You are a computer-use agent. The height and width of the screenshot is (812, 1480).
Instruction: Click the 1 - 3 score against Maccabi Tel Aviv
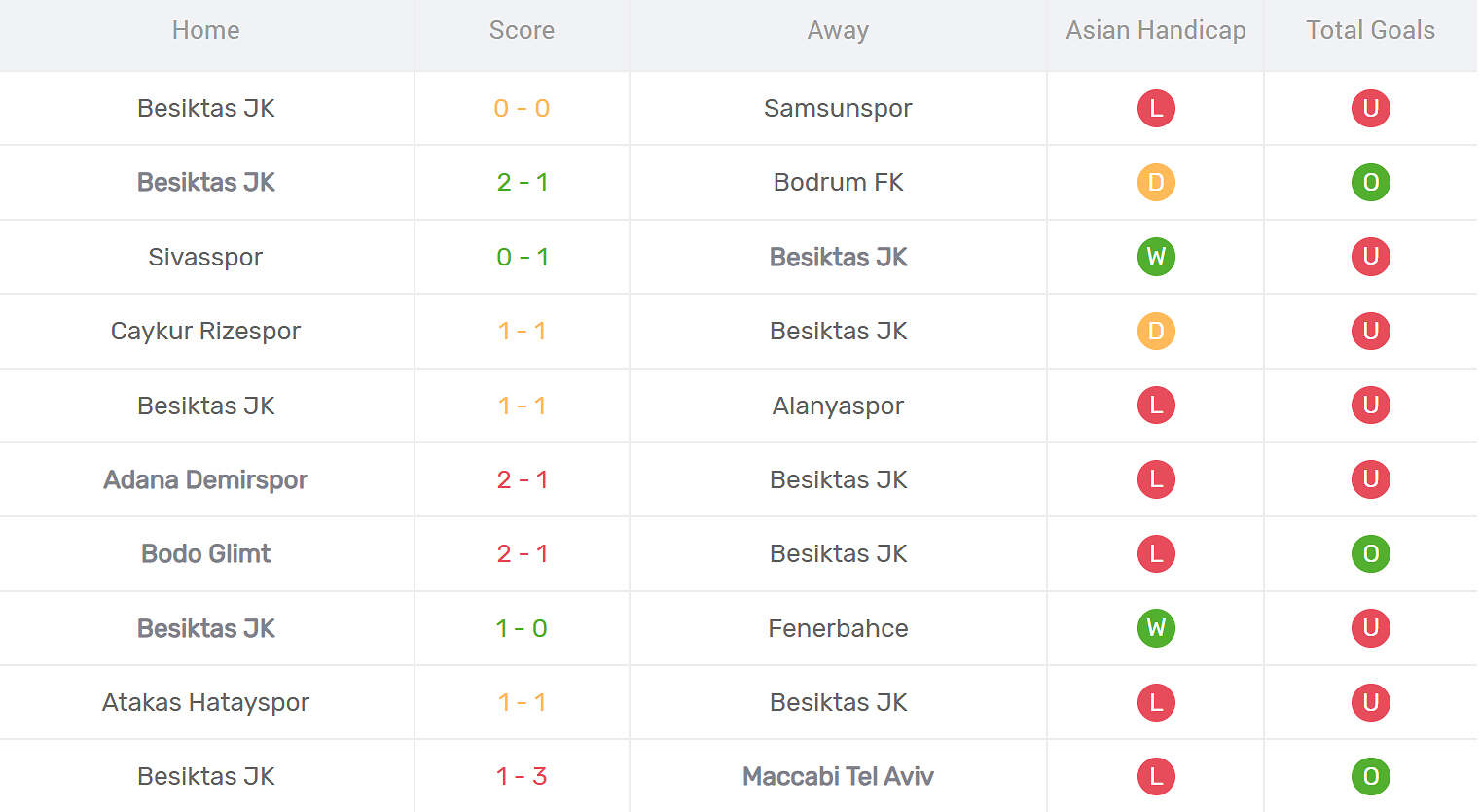tap(522, 777)
